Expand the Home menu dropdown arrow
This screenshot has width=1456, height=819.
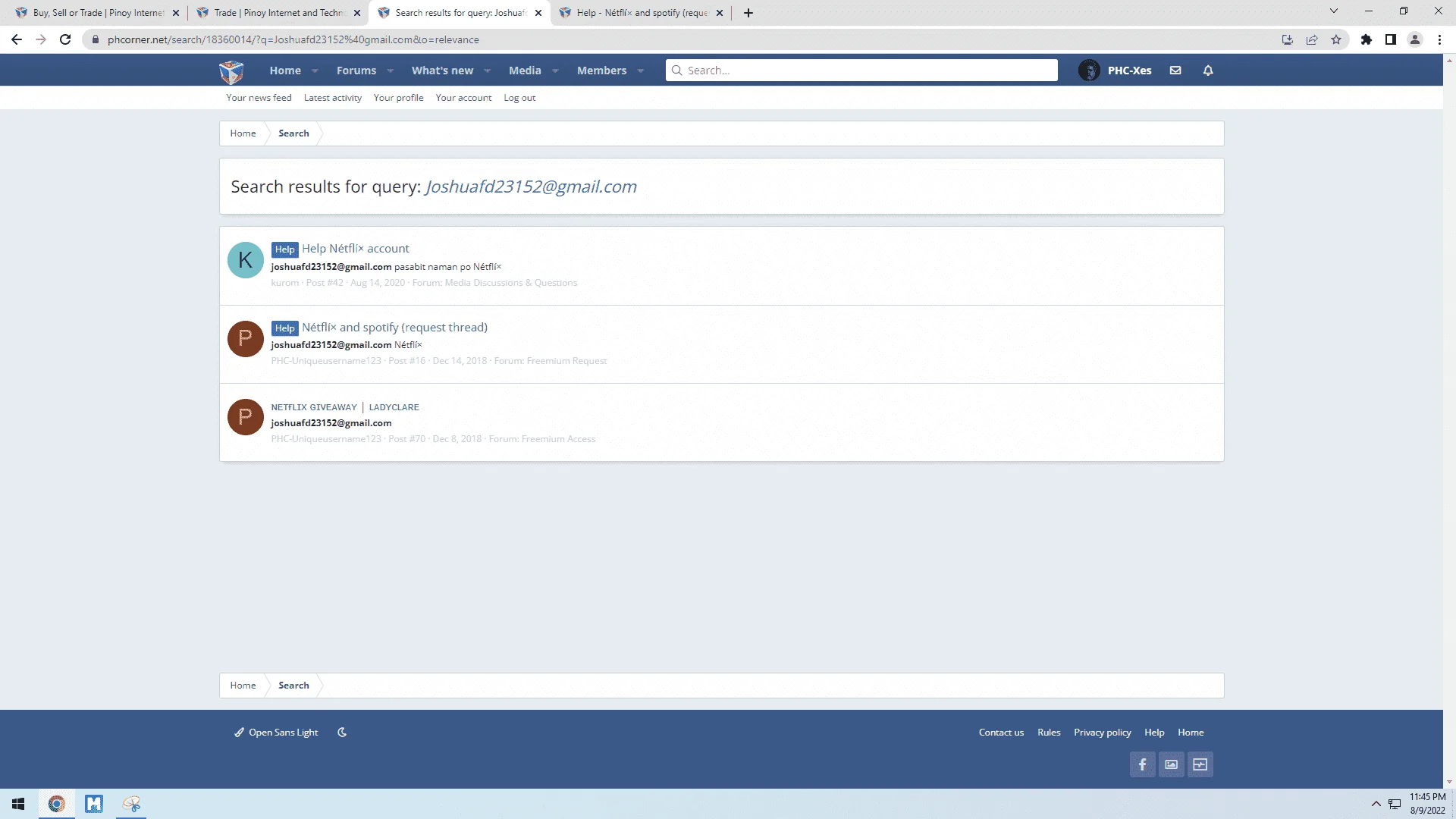[x=315, y=71]
